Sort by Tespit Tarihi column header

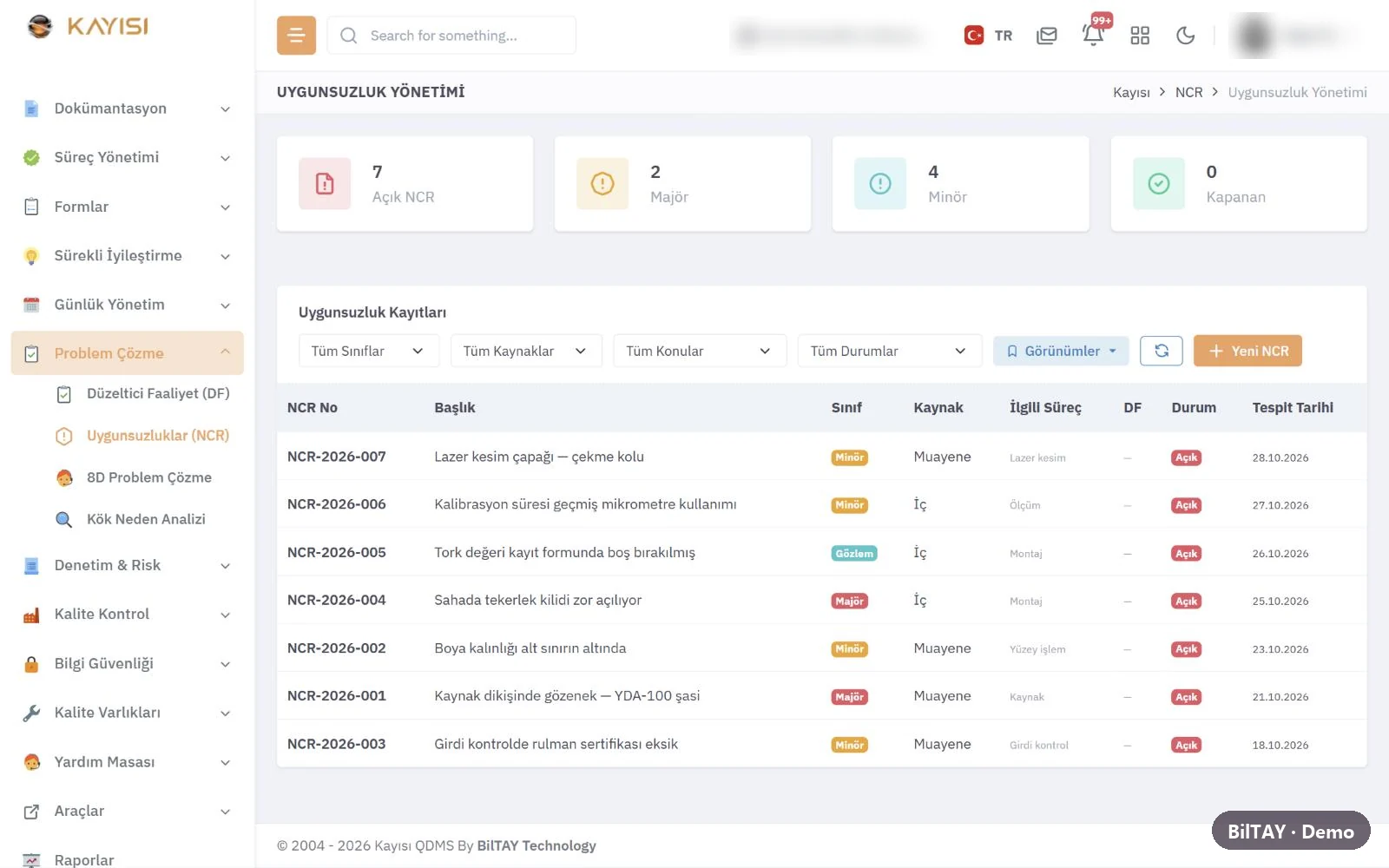tap(1292, 407)
